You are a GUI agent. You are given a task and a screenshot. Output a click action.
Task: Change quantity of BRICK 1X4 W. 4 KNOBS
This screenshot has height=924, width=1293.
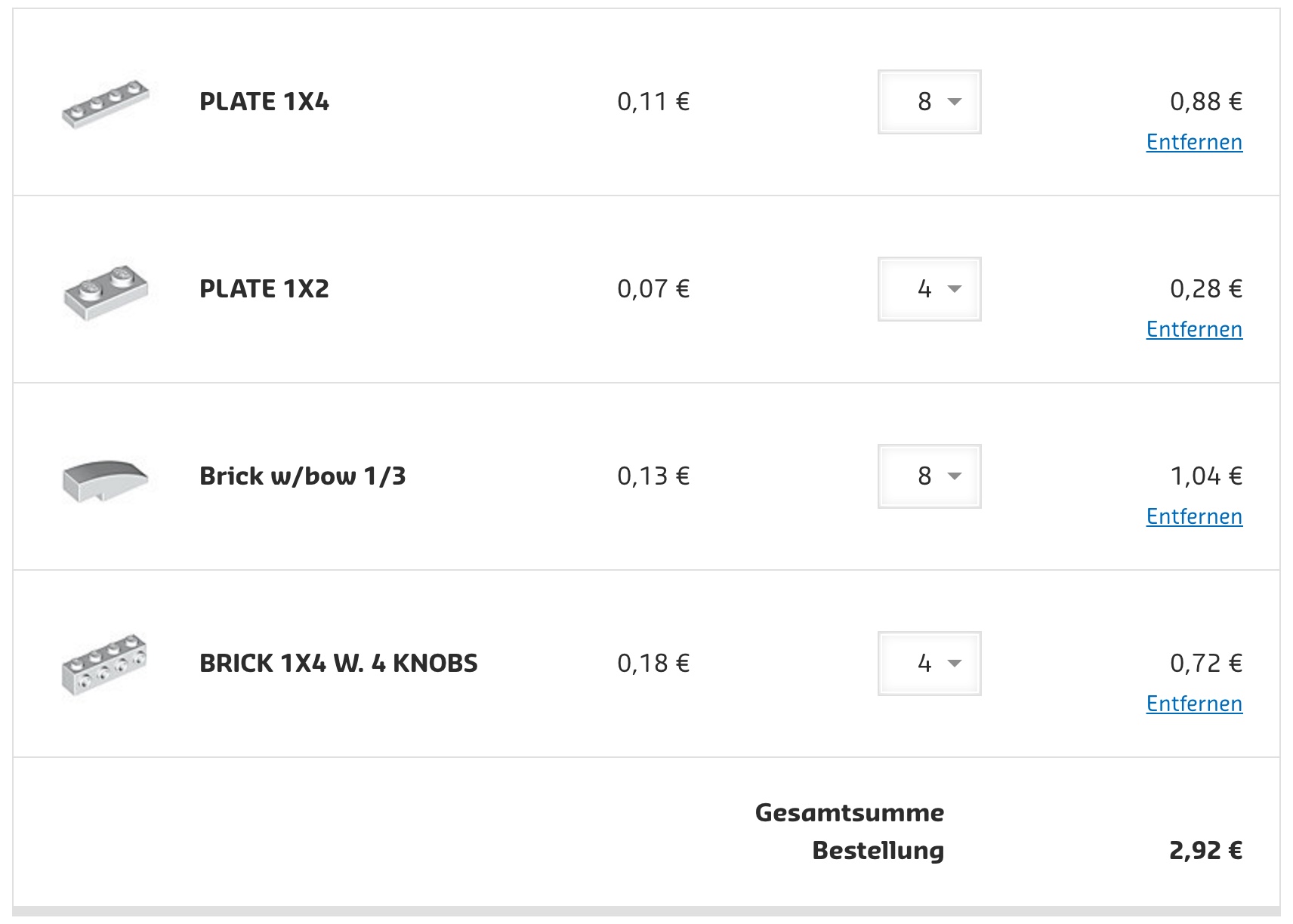coord(929,664)
